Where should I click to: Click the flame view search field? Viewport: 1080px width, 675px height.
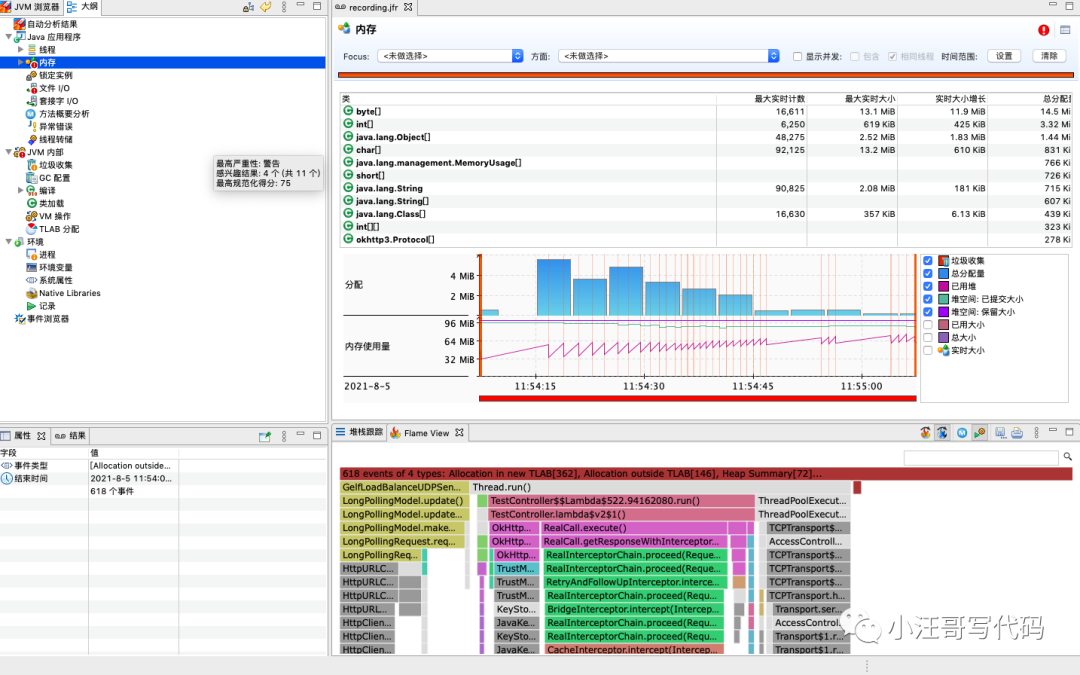981,457
